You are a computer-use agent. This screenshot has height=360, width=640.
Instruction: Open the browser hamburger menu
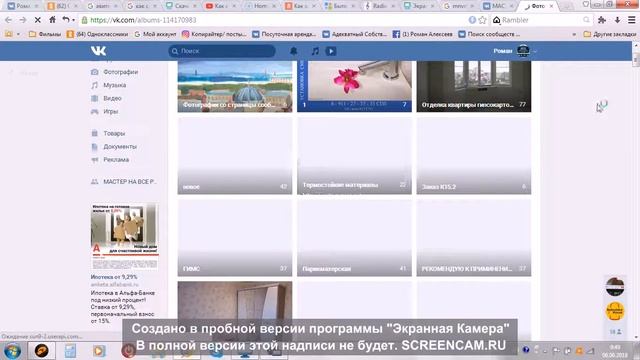[x=631, y=20]
